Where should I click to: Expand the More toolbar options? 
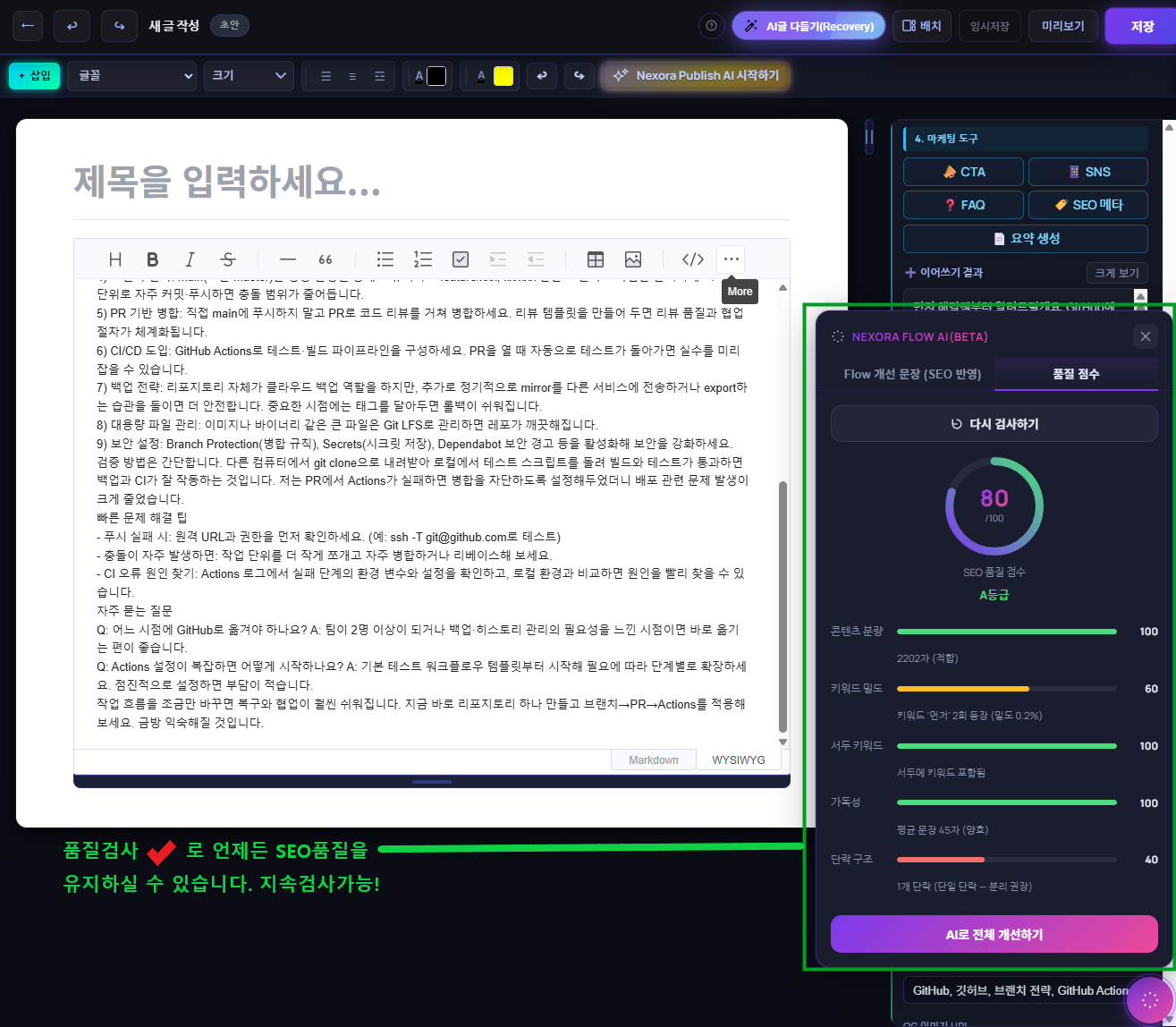[732, 259]
